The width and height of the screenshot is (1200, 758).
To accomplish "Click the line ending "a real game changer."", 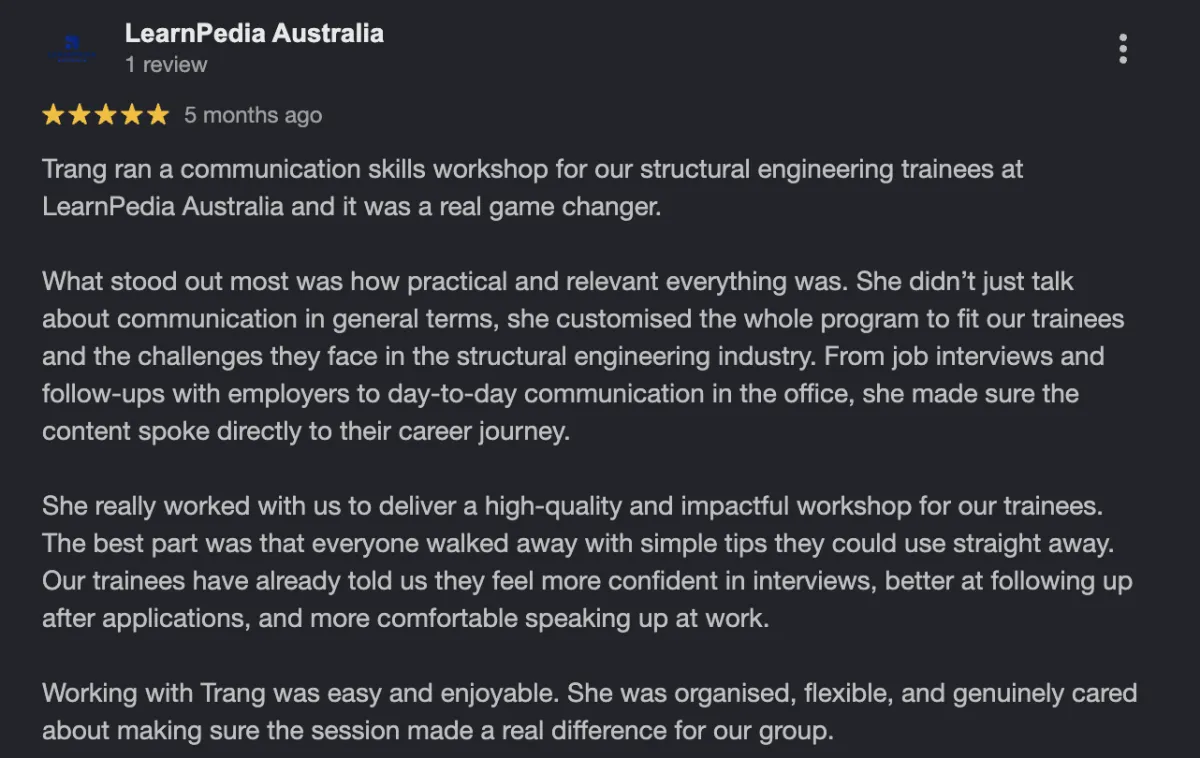I will [x=352, y=207].
